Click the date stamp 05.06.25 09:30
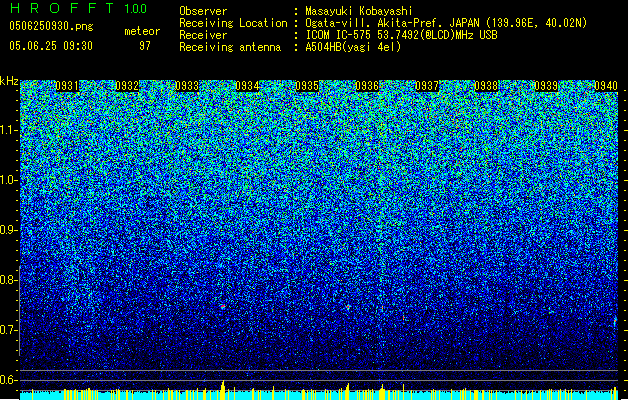Image resolution: width=629 pixels, height=400 pixels. tap(51, 46)
